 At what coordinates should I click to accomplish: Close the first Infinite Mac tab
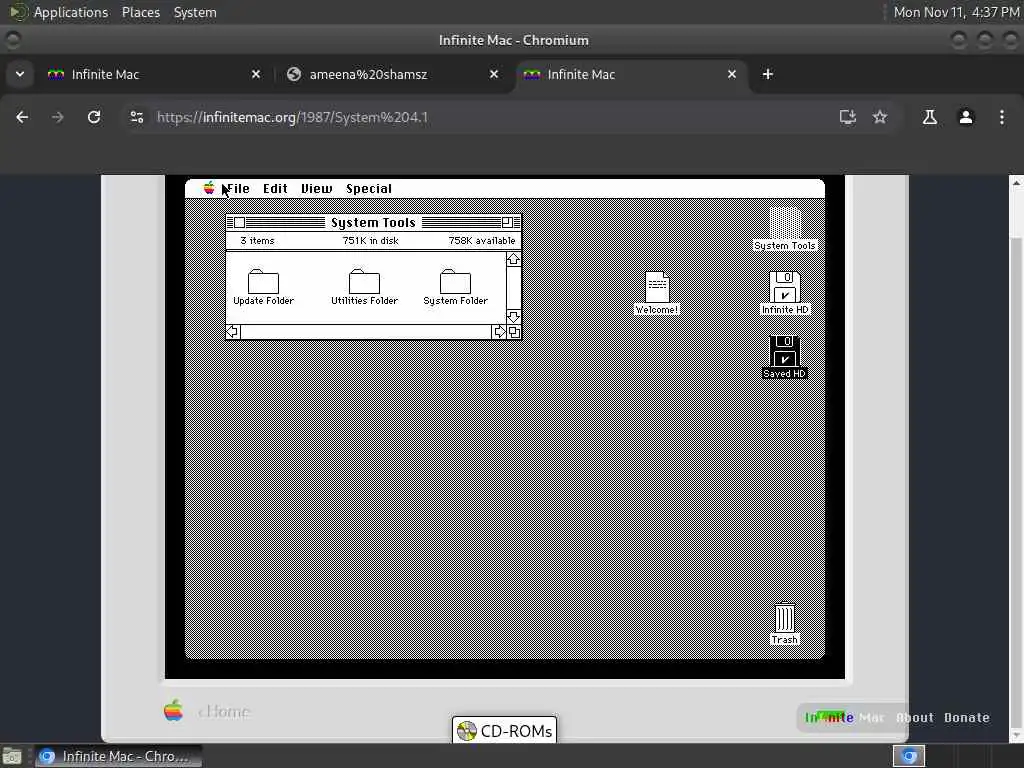[256, 74]
